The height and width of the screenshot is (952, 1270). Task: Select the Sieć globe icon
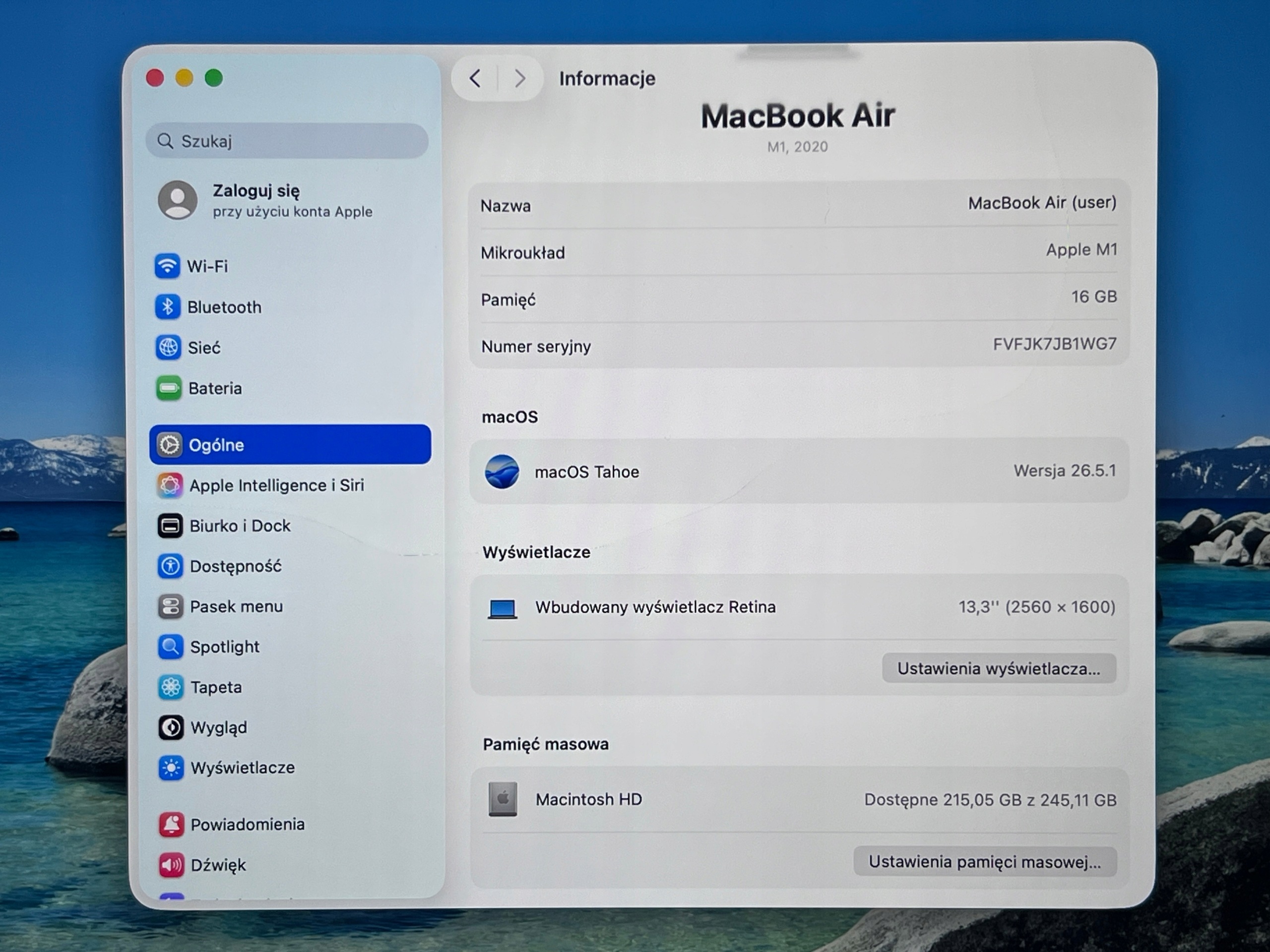168,347
